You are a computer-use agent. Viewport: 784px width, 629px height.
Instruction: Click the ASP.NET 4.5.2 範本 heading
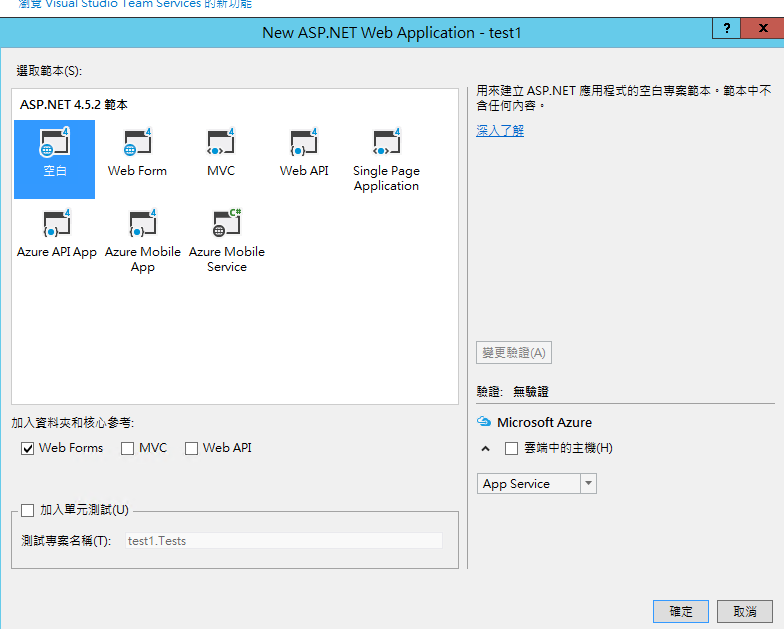coord(74,104)
